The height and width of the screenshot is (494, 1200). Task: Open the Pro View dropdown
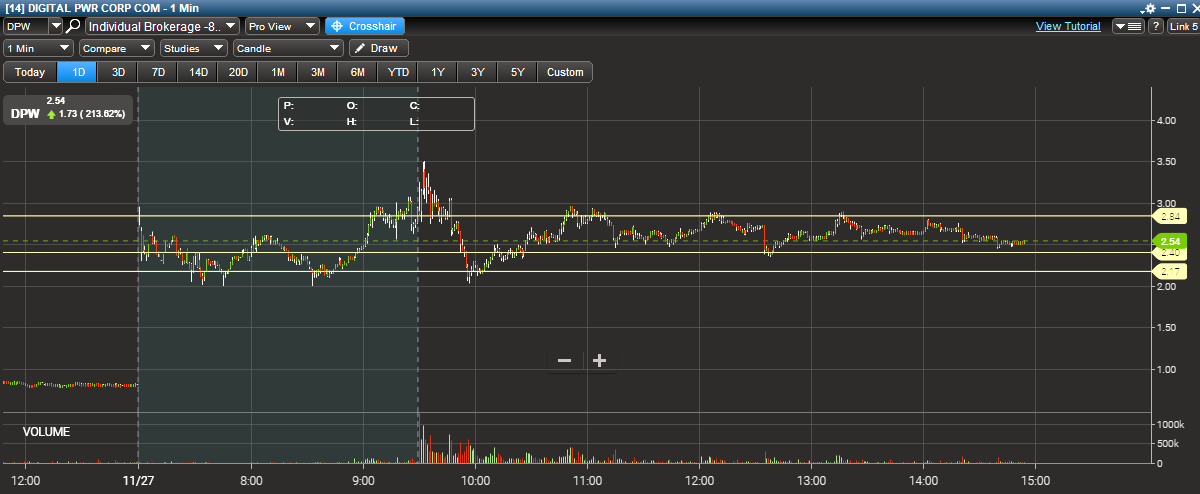282,26
